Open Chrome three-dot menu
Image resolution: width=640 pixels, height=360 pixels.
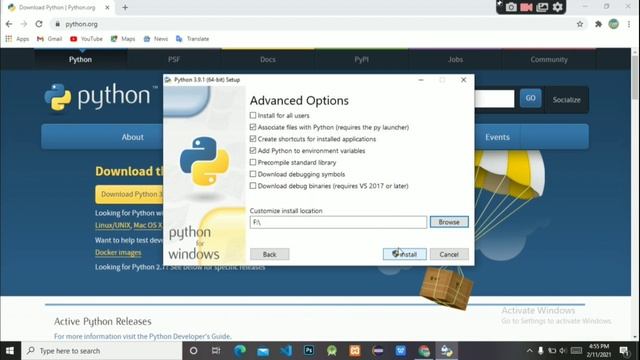(x=629, y=24)
